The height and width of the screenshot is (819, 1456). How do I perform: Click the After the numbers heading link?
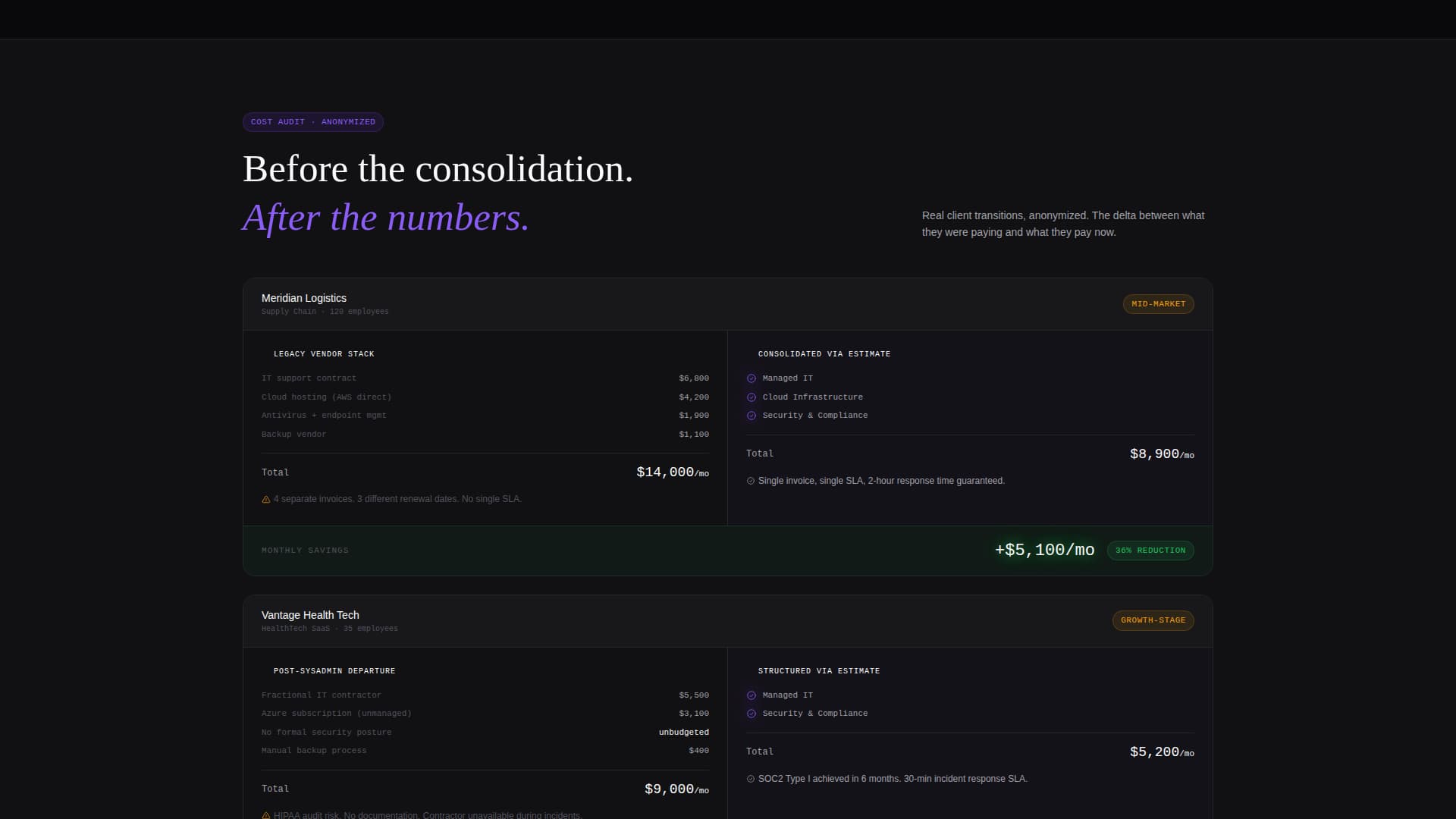(385, 218)
